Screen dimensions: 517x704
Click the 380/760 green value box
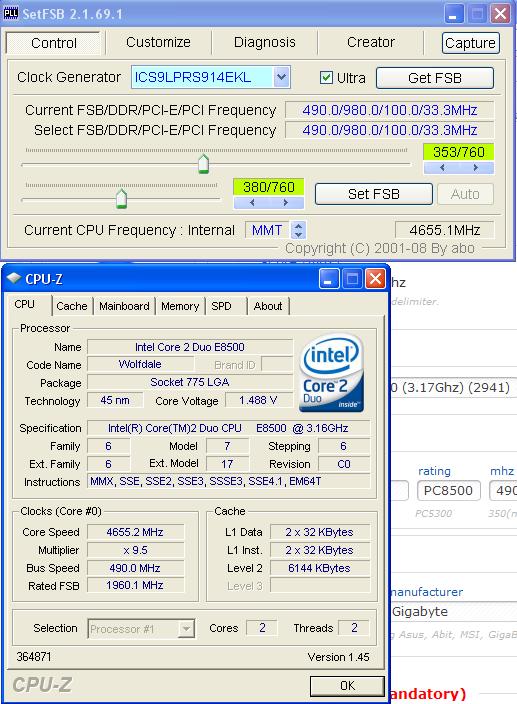tap(269, 187)
